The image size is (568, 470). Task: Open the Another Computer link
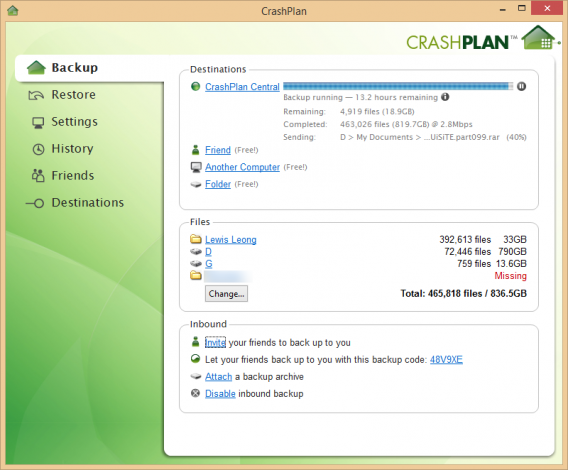[x=242, y=167]
